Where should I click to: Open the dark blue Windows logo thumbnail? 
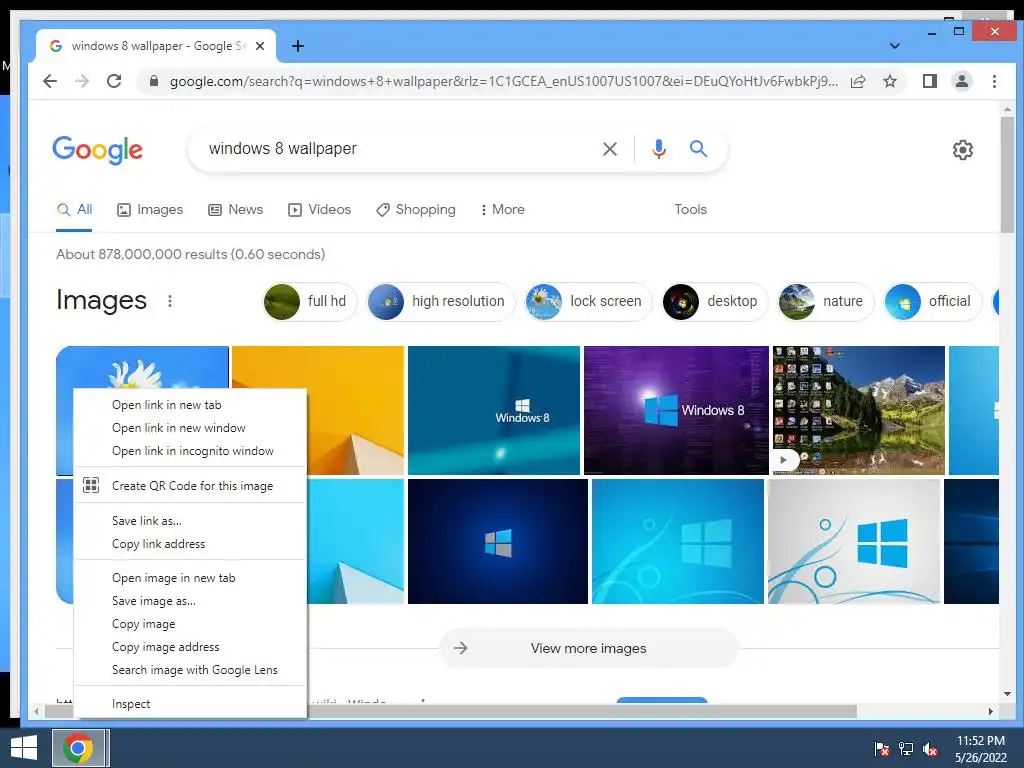[x=498, y=541]
